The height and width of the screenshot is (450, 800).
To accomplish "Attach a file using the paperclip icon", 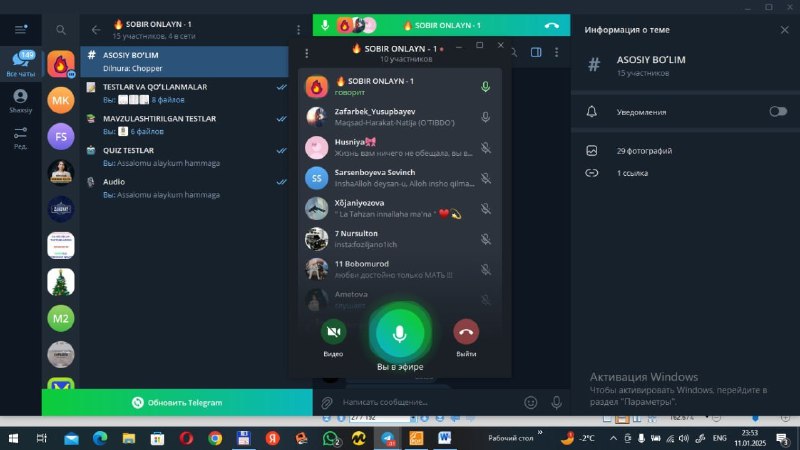I will 327,403.
